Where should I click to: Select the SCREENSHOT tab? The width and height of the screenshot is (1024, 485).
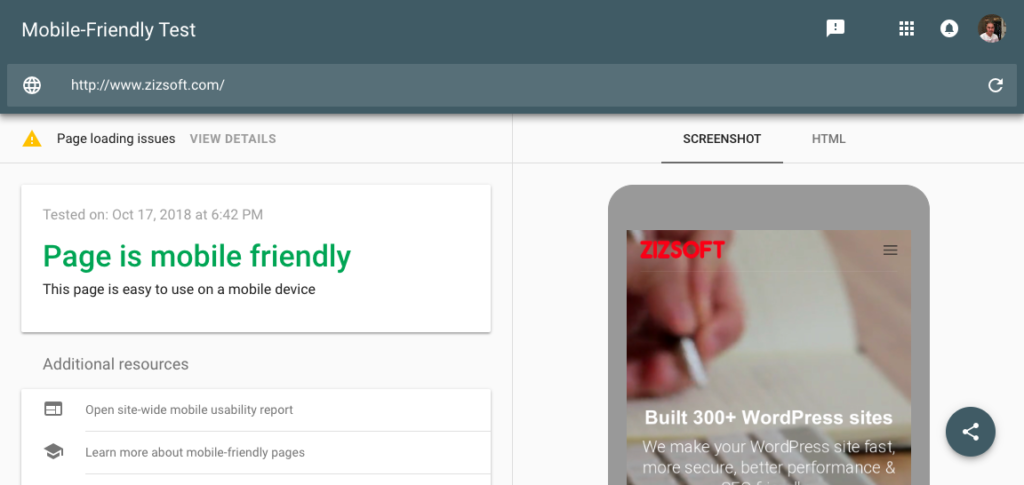coord(722,138)
